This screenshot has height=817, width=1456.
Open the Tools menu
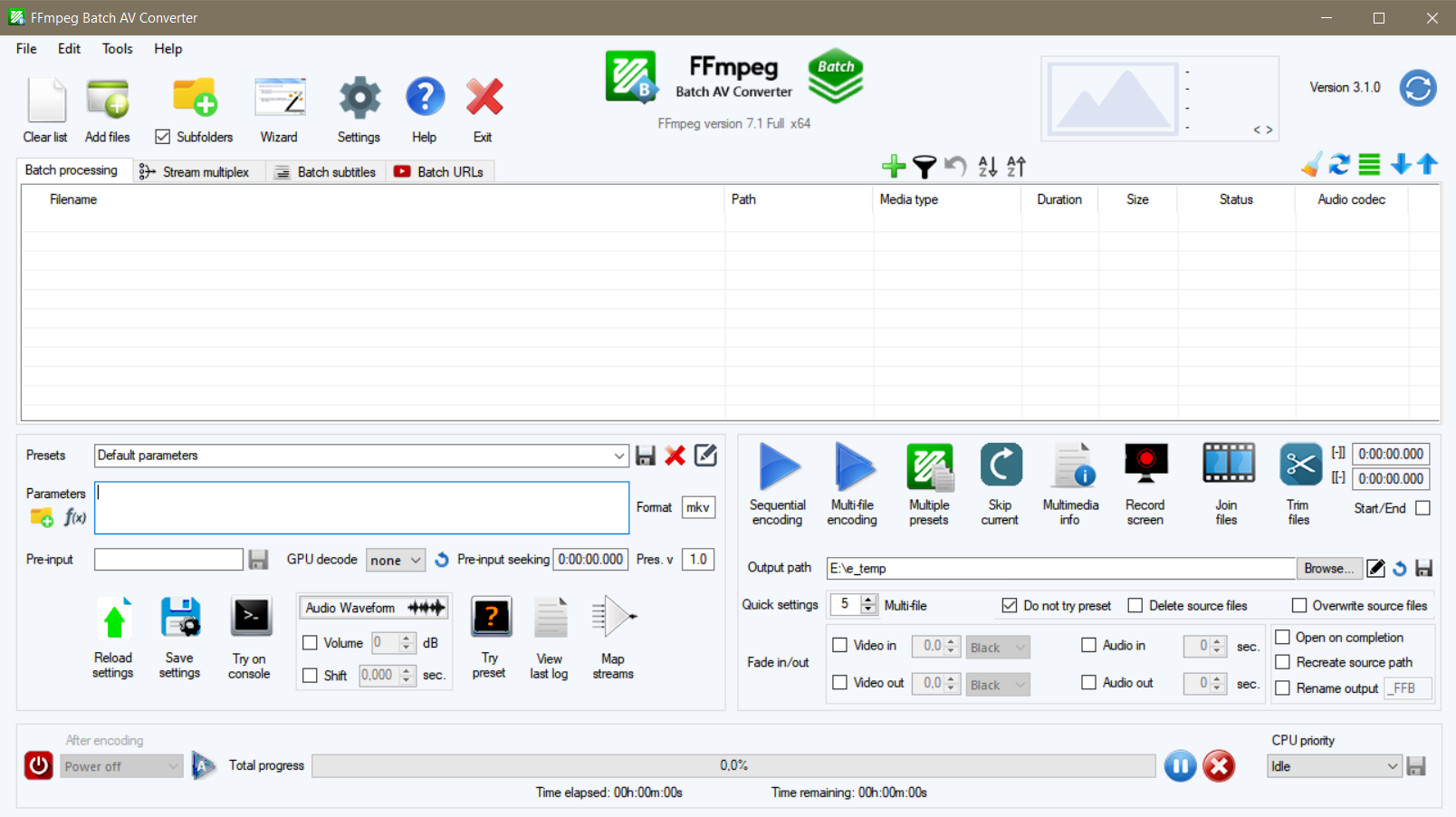(117, 49)
